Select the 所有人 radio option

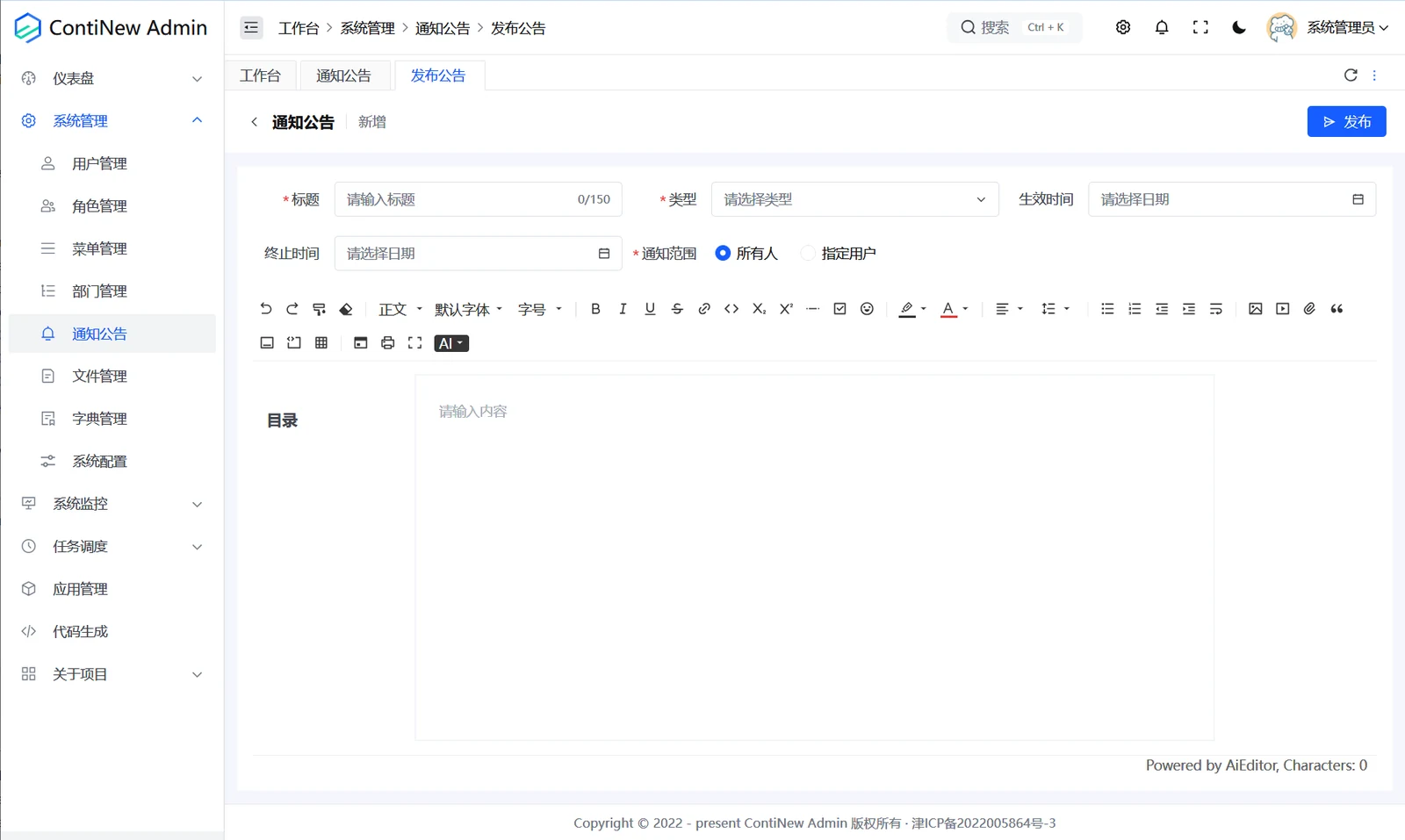[746, 254]
